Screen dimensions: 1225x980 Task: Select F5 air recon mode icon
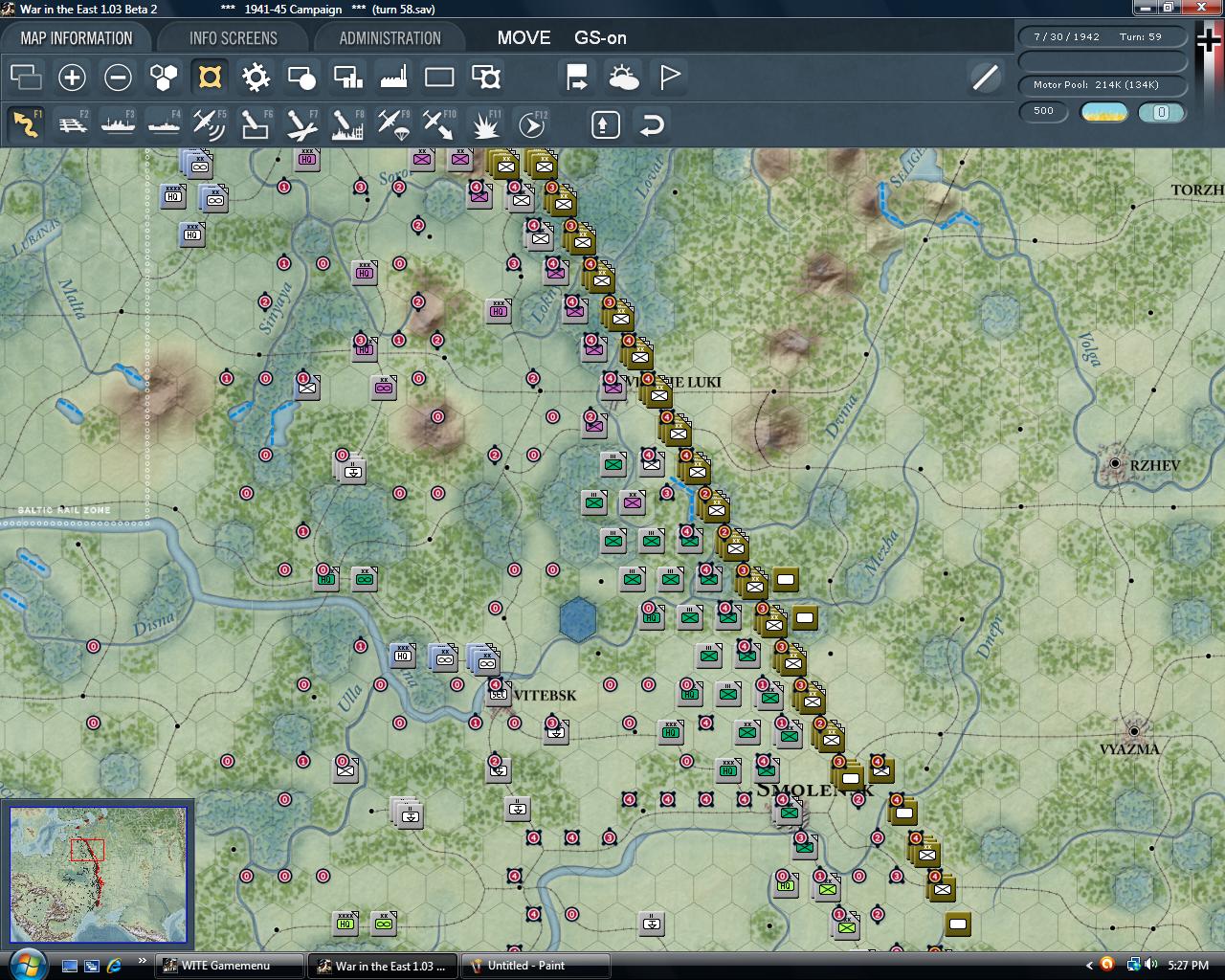[x=210, y=124]
